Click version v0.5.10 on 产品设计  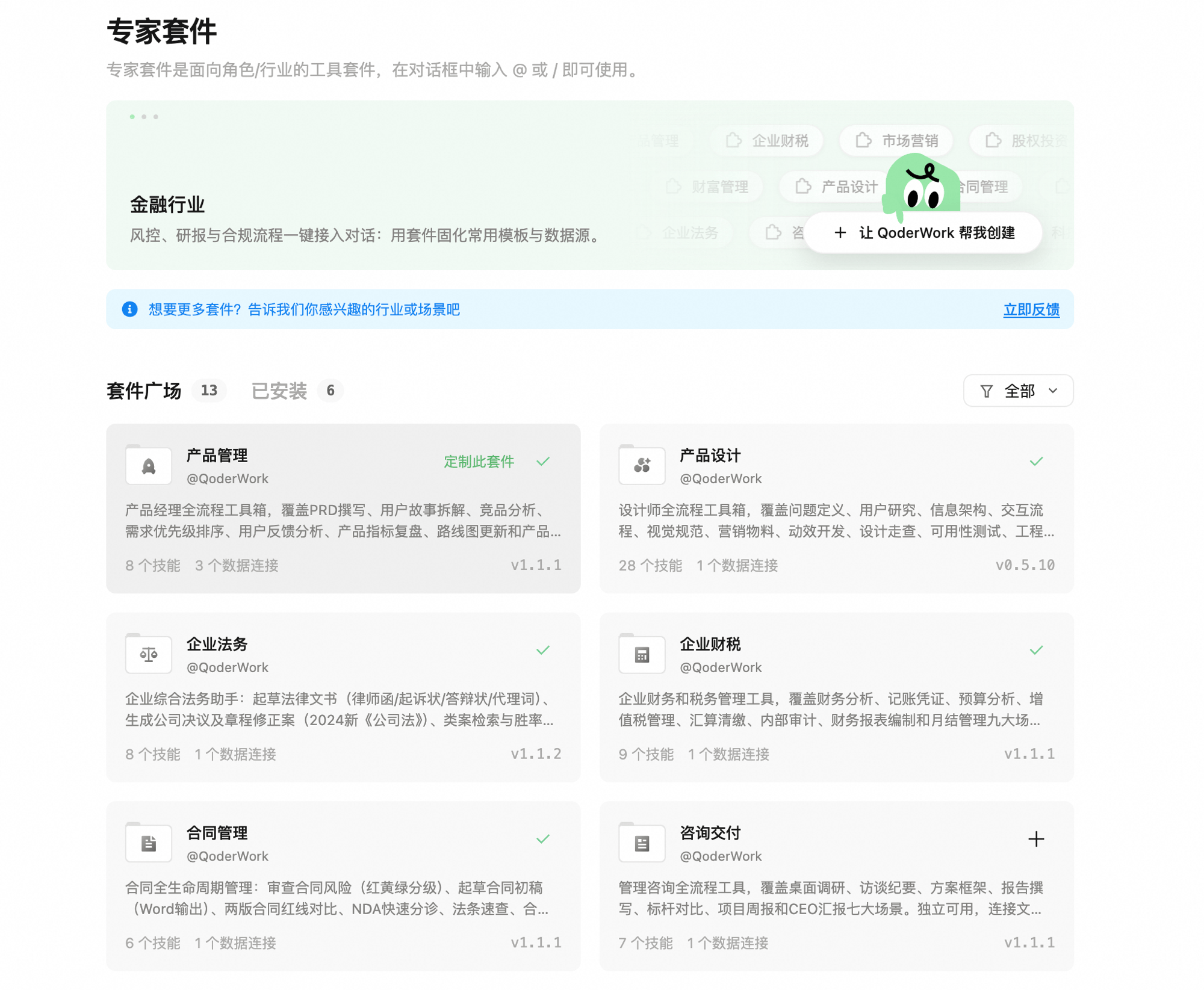tap(1025, 565)
